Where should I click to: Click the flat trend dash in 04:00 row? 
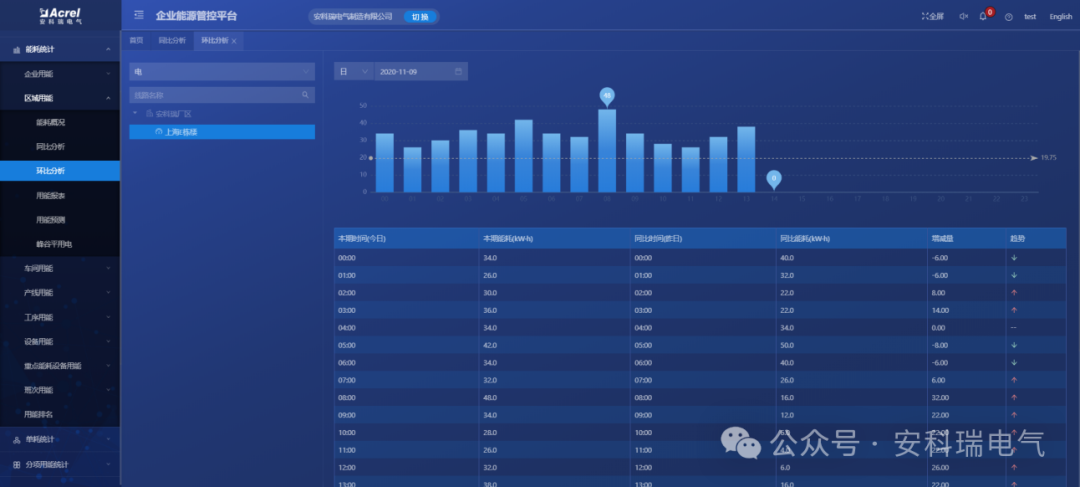pyautogui.click(x=1013, y=327)
